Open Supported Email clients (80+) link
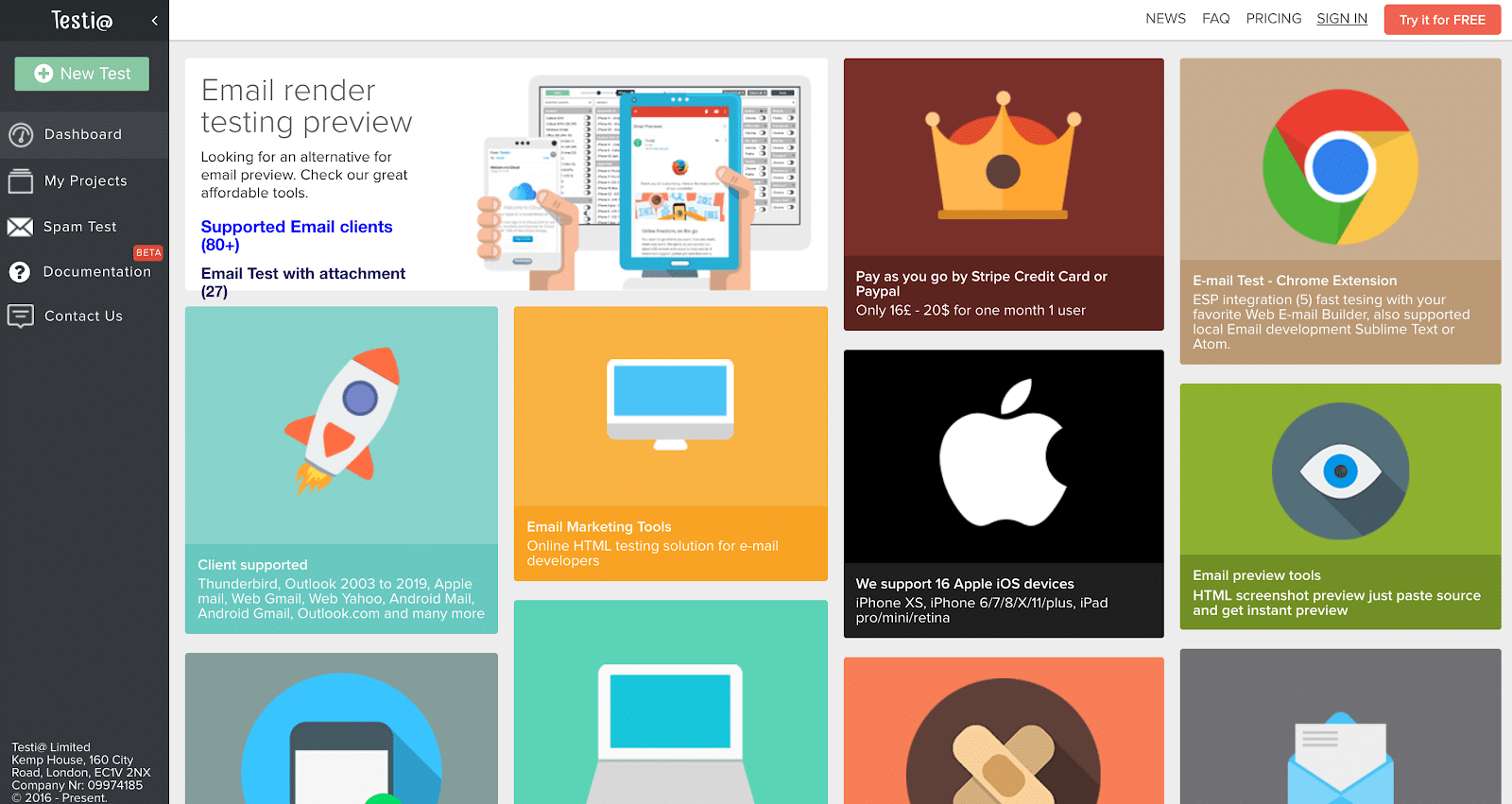The image size is (1512, 804). pyautogui.click(x=297, y=235)
